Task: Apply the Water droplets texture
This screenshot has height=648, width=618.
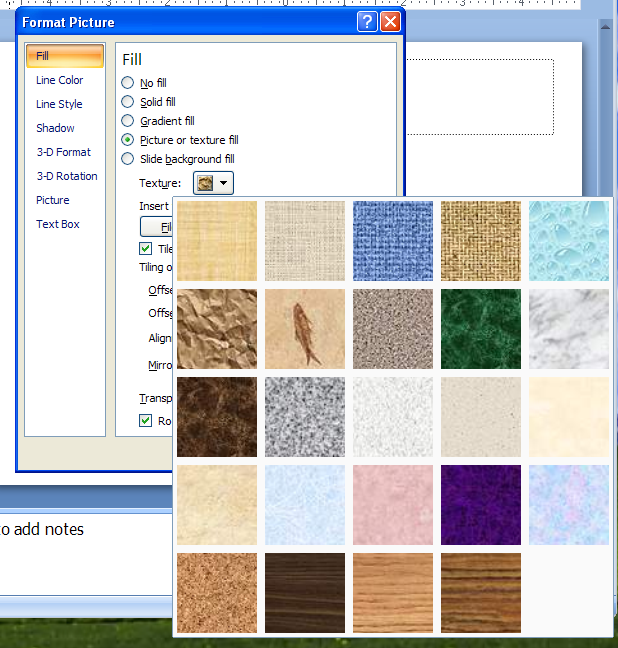Action: coord(569,241)
